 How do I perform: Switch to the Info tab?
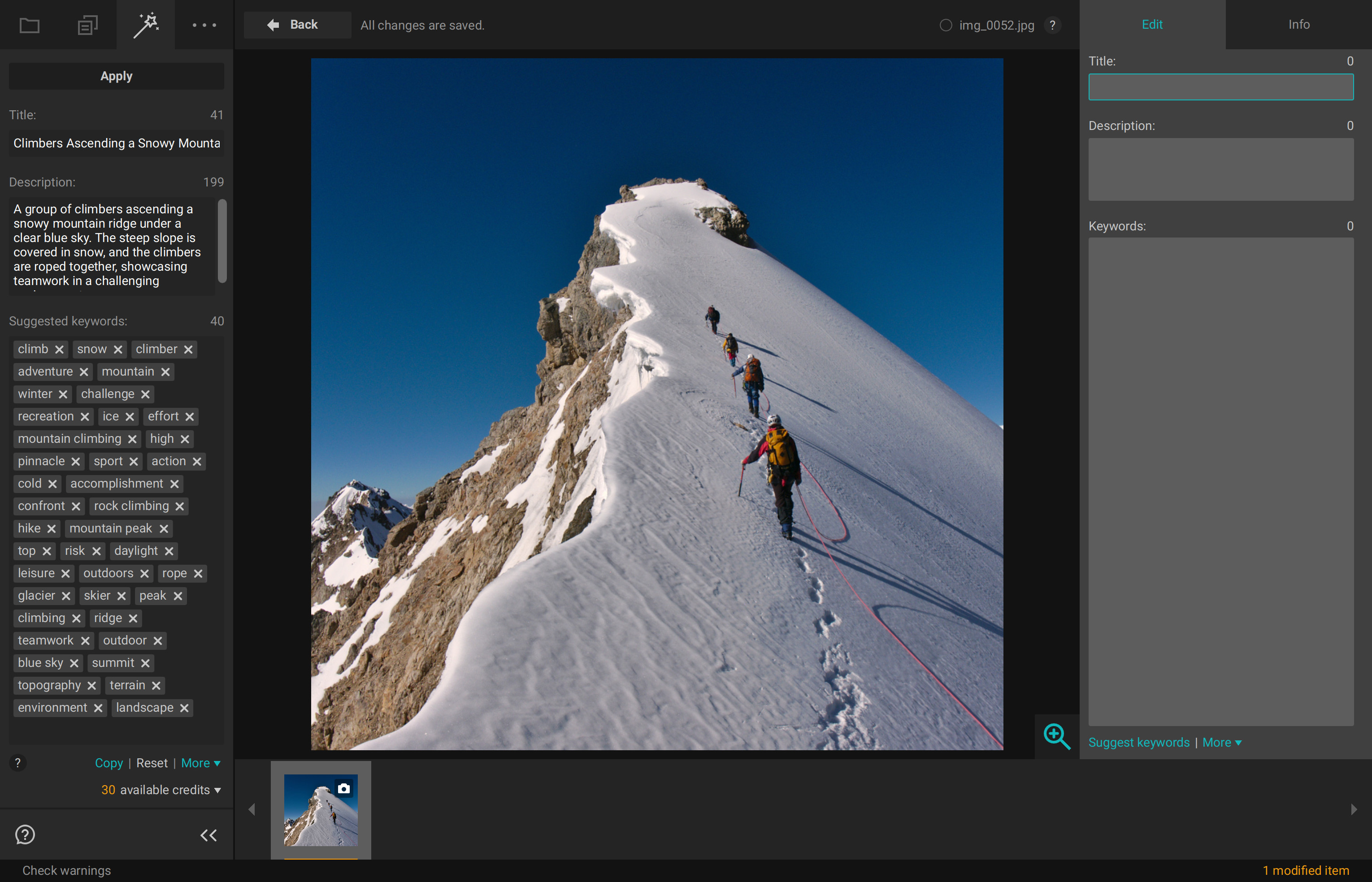click(1298, 25)
